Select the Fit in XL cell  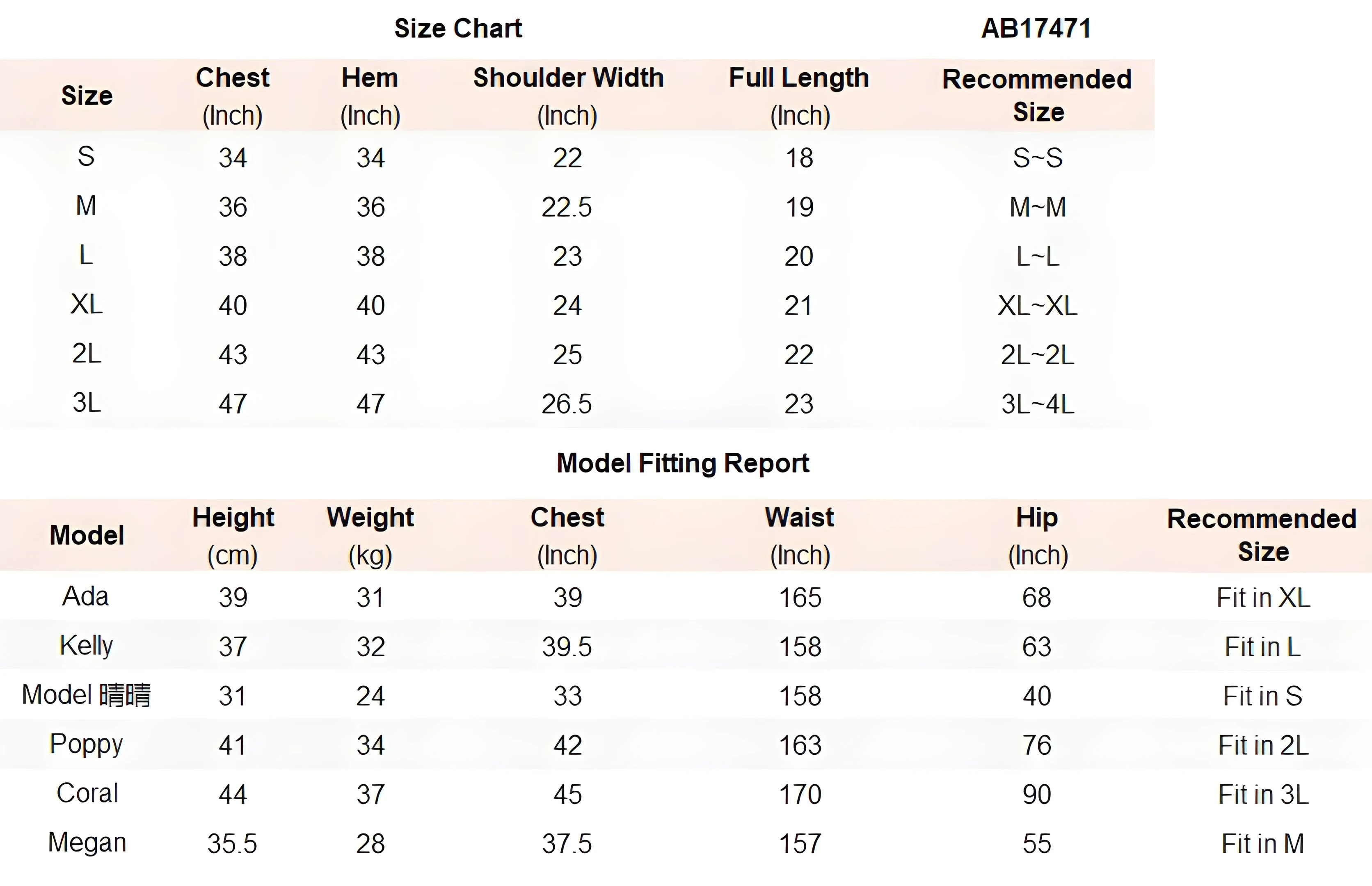coord(1263,598)
